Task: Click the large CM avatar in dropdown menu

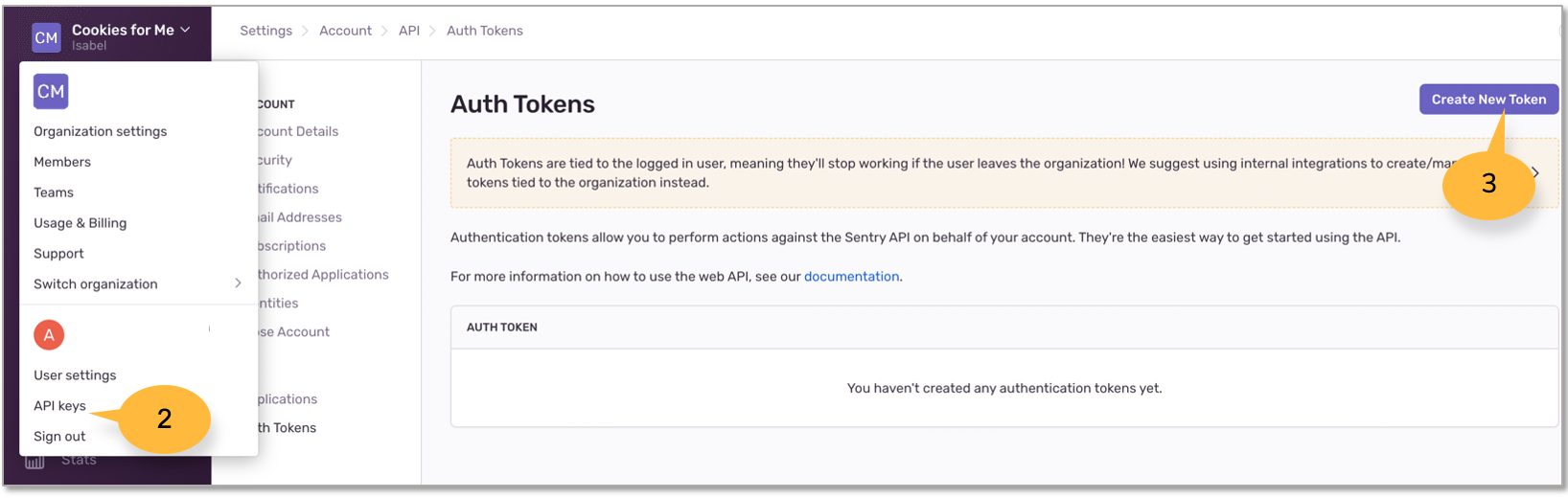Action: [x=51, y=92]
